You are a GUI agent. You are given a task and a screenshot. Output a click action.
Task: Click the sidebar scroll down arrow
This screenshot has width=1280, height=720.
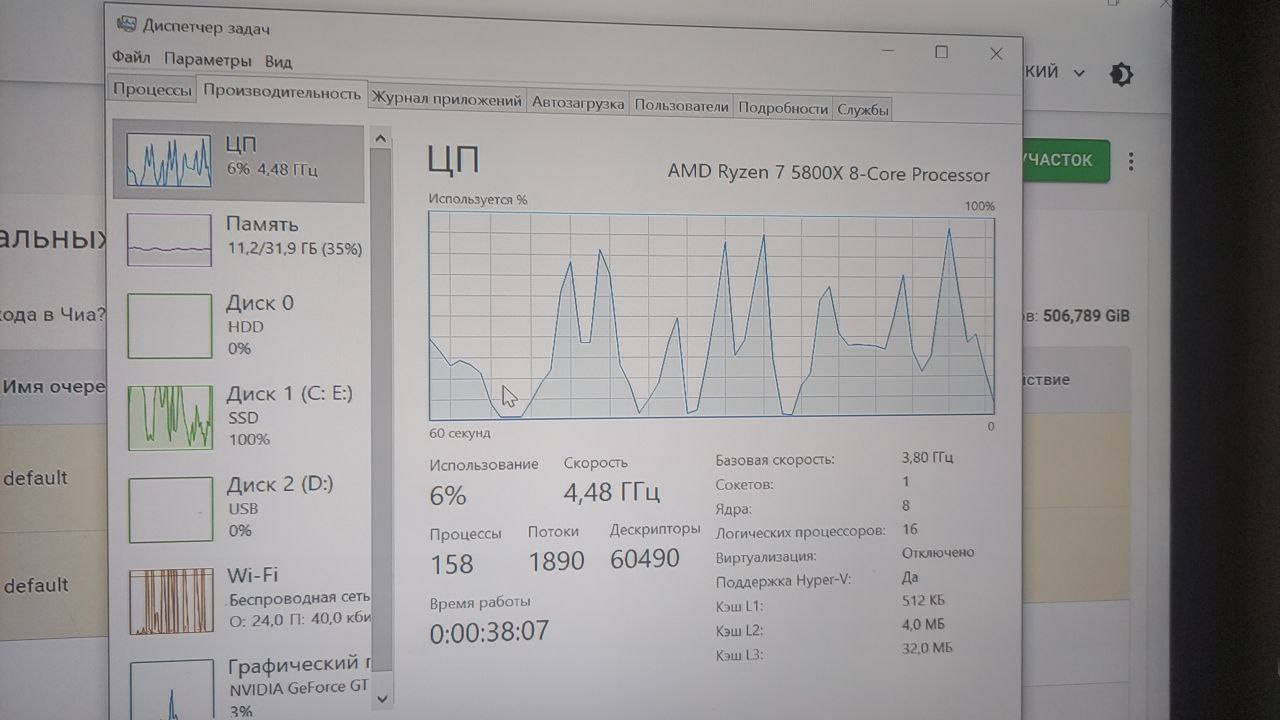pos(383,699)
